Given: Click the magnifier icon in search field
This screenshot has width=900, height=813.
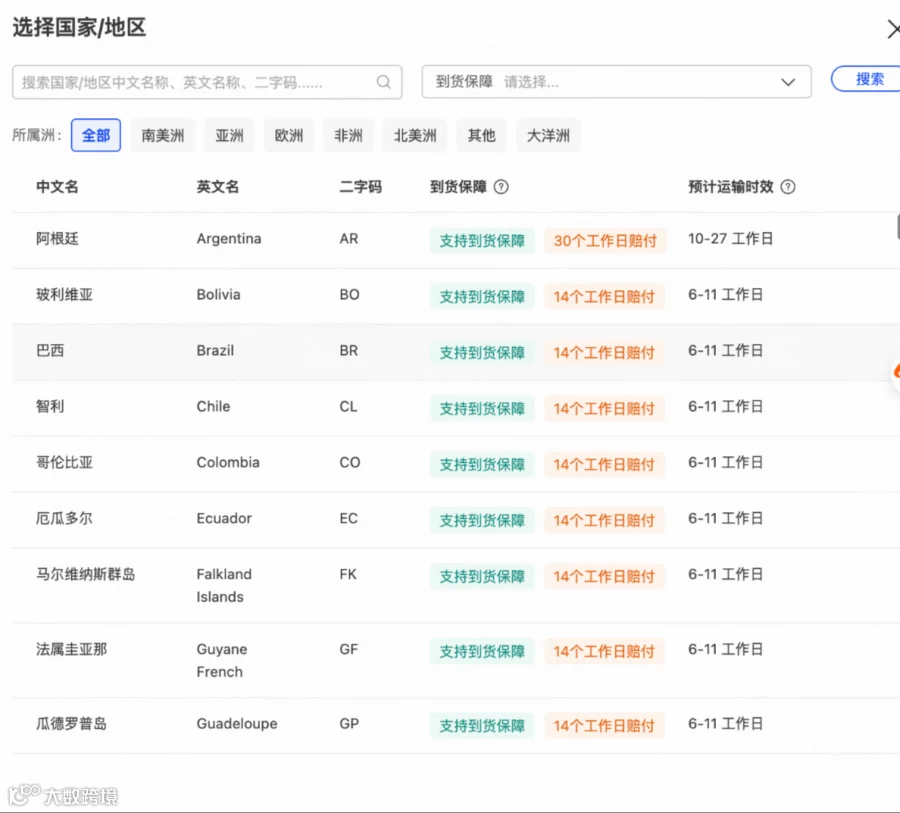Looking at the screenshot, I should (383, 82).
